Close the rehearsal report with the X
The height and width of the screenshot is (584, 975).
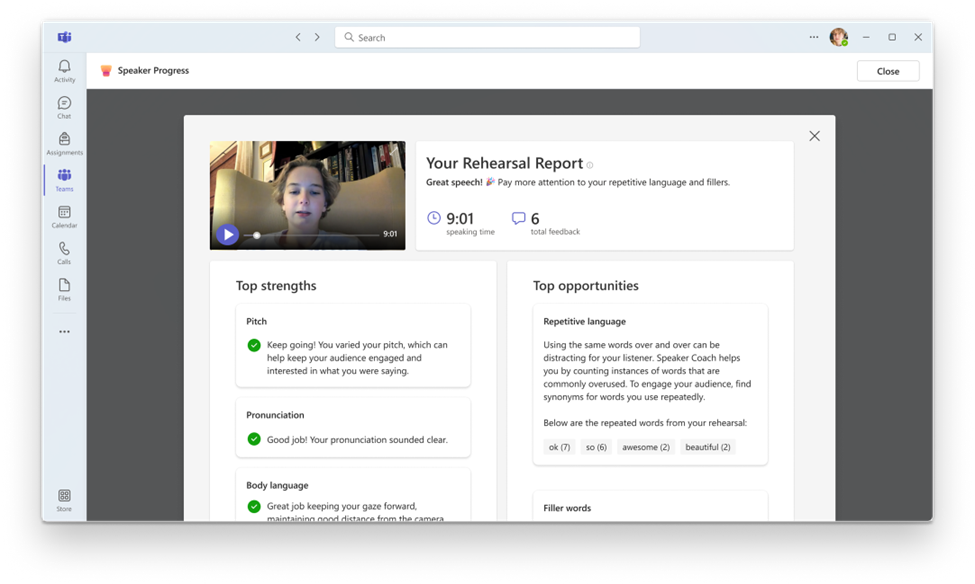814,136
